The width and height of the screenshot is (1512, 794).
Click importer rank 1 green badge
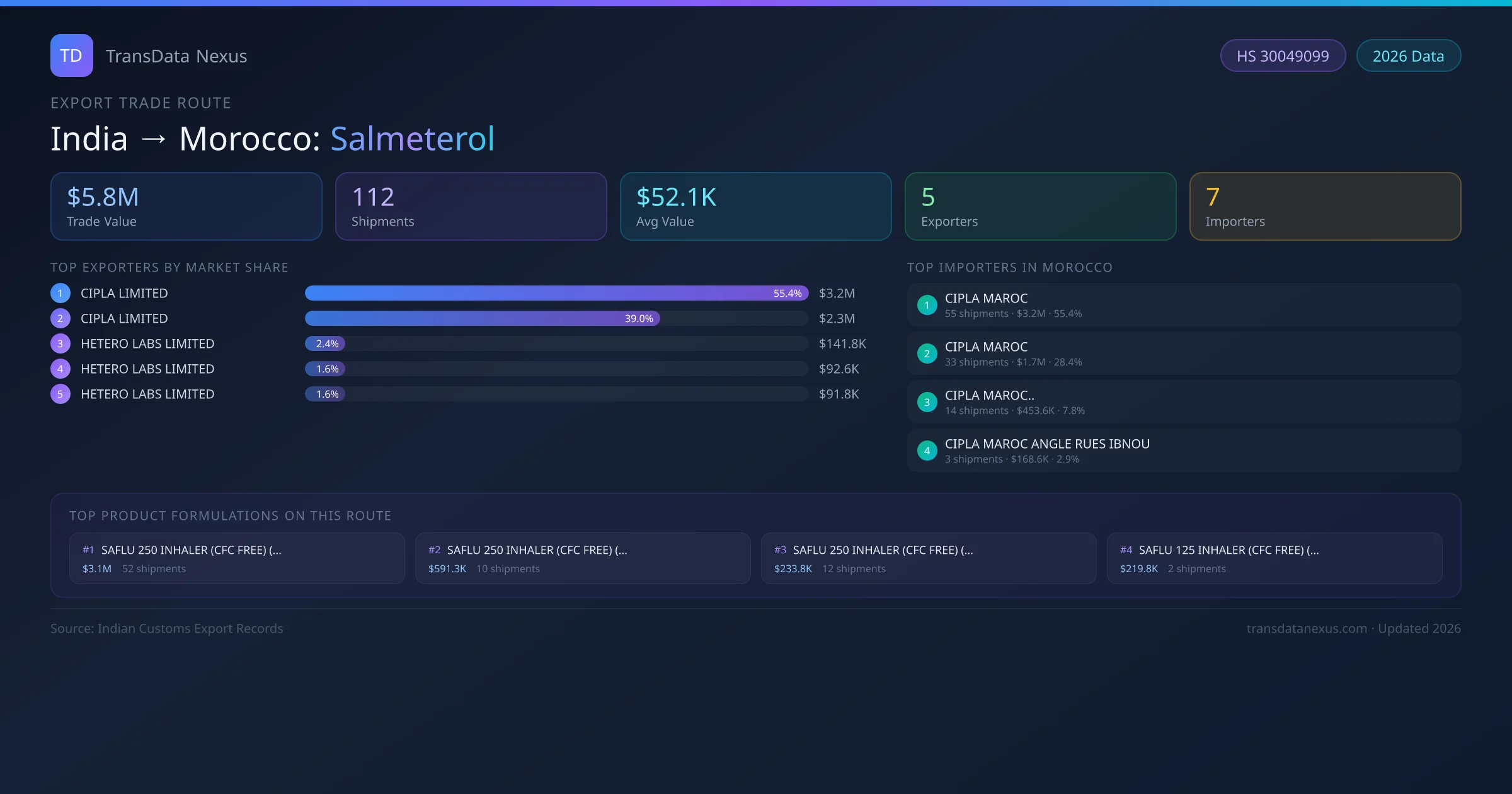(927, 305)
